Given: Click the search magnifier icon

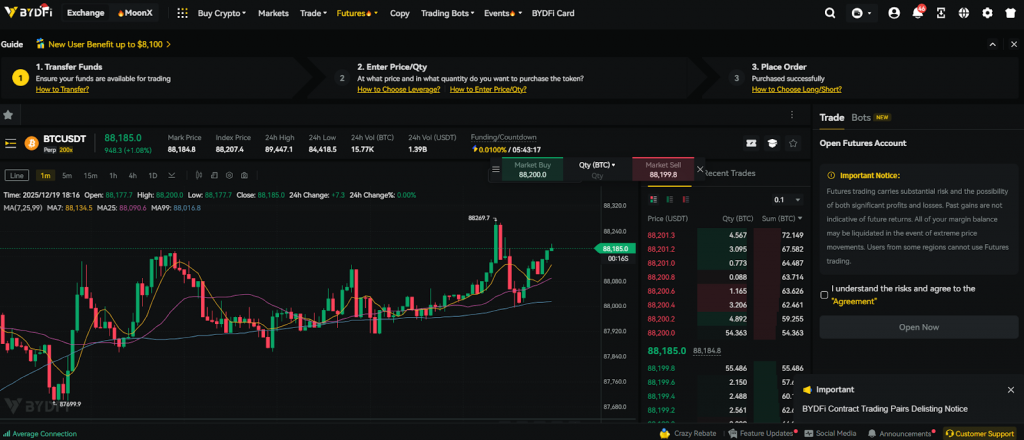Looking at the screenshot, I should [x=829, y=13].
